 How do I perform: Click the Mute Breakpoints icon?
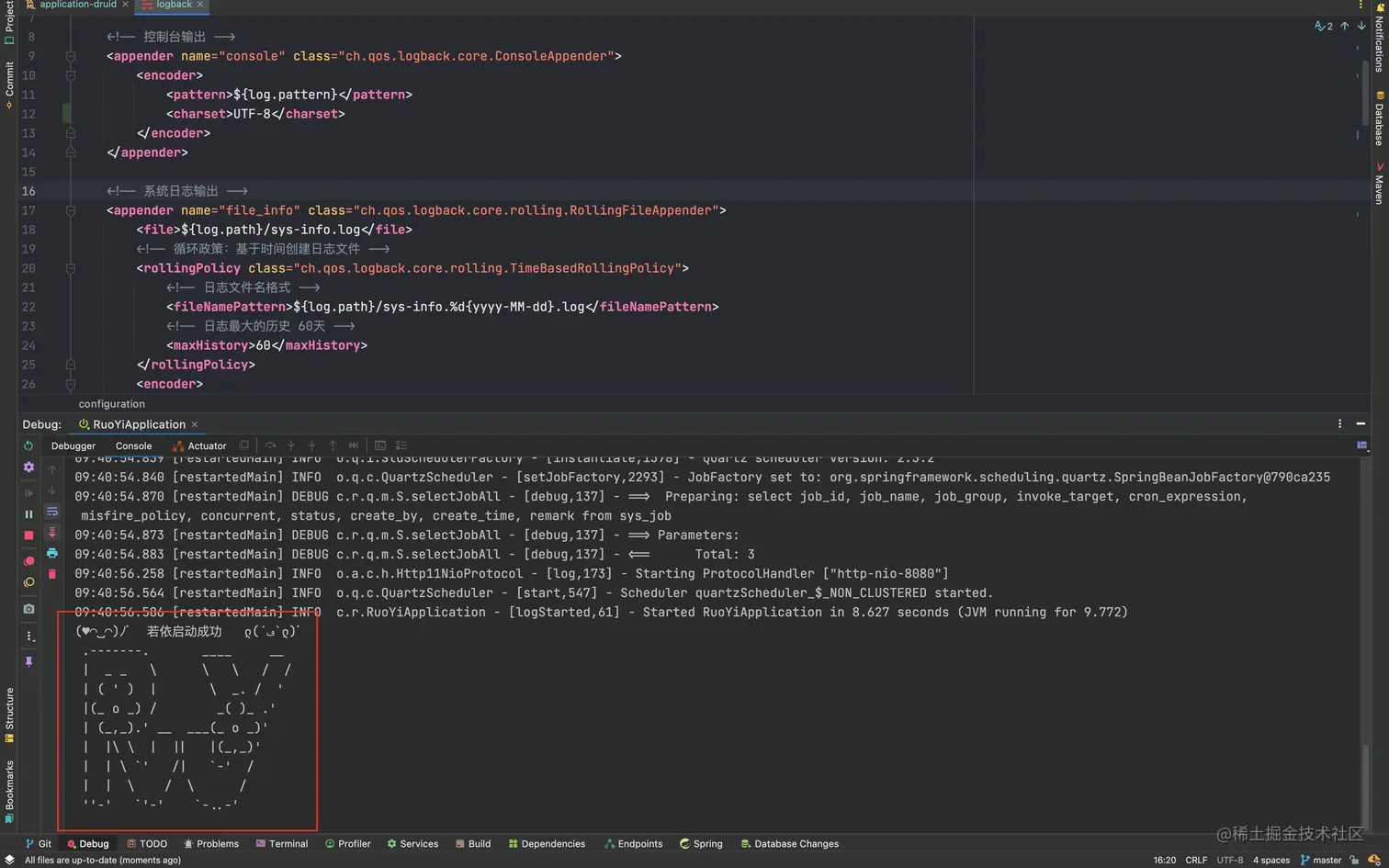(28, 582)
